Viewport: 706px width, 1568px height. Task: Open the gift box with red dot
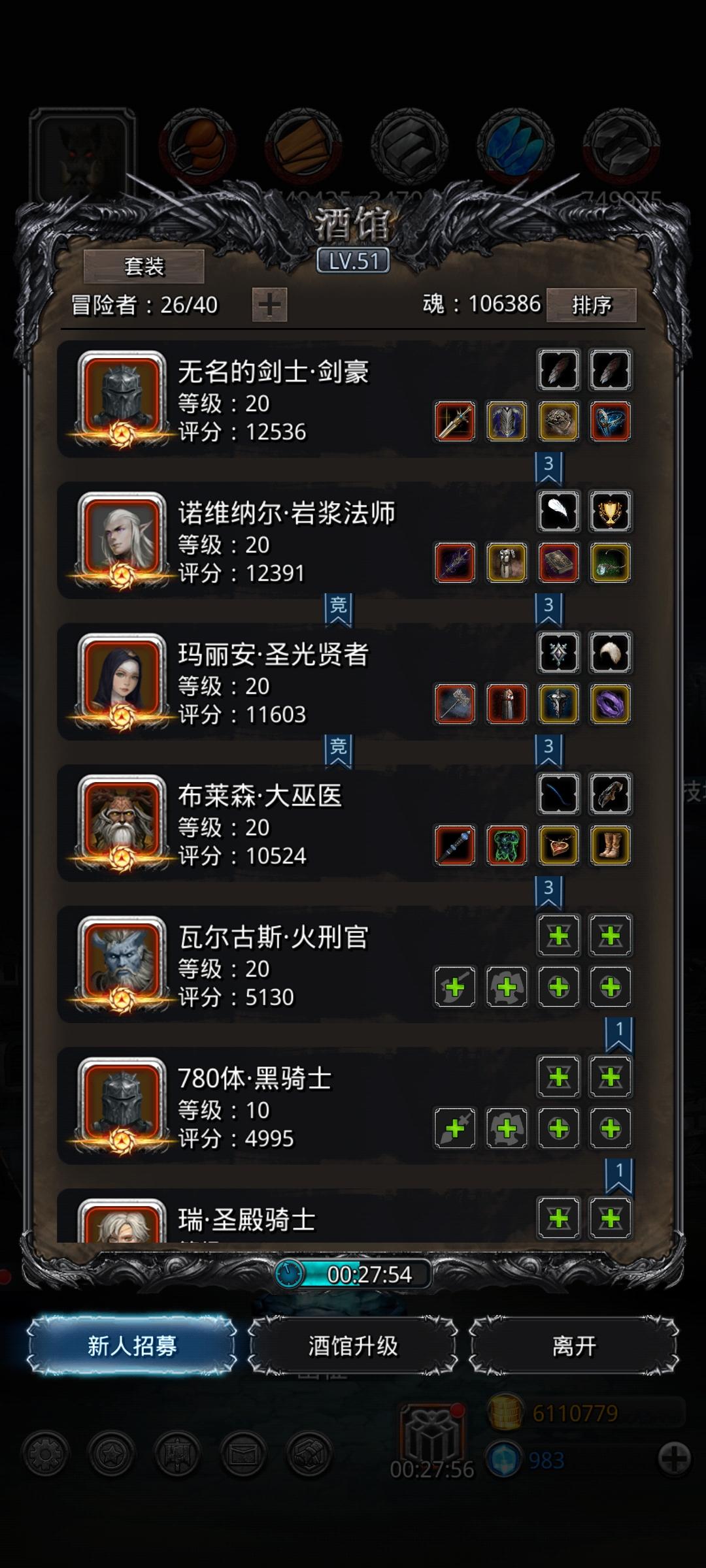coord(433,1432)
